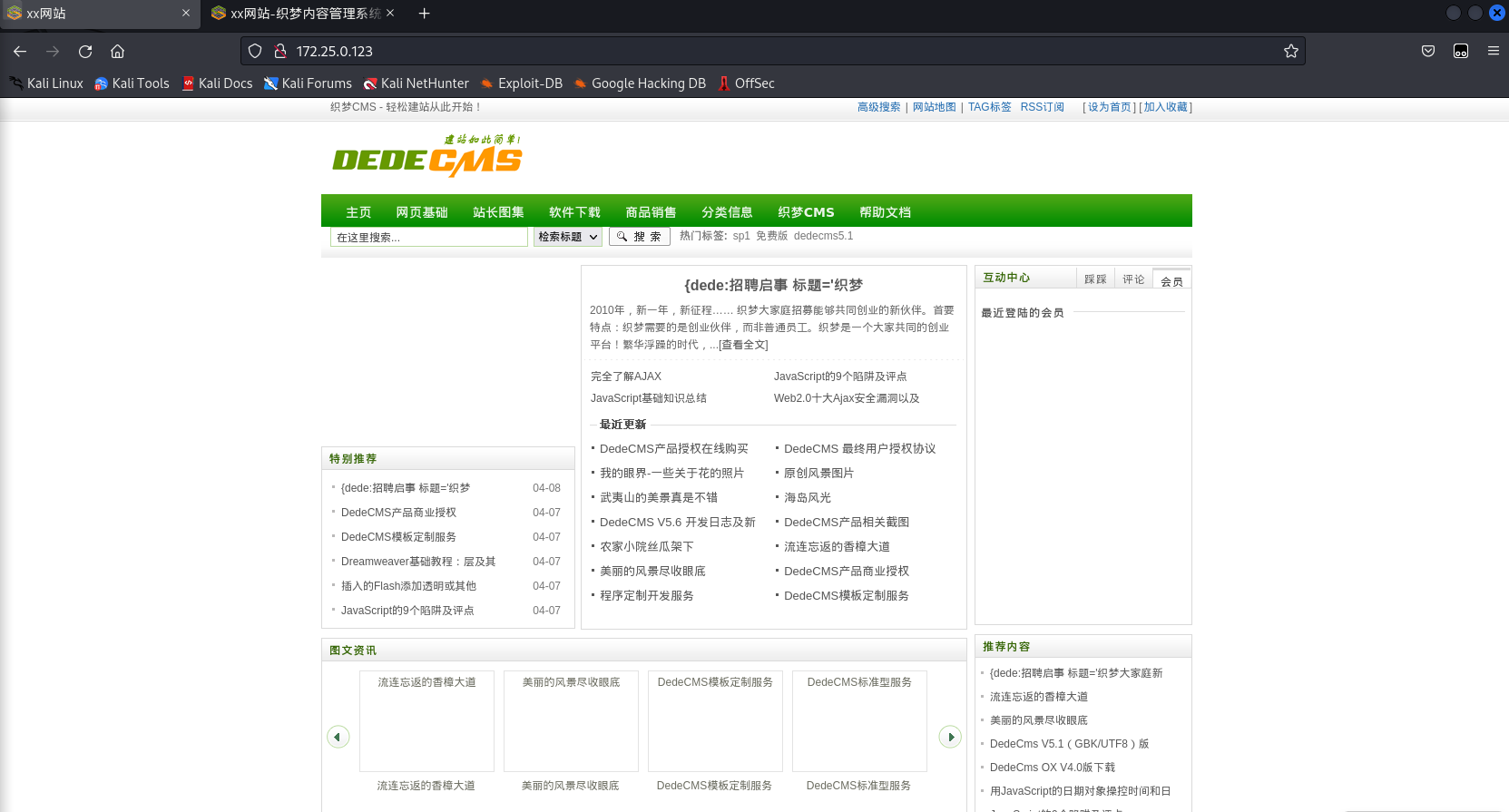The width and height of the screenshot is (1509, 812).
Task: Open Dreamweaver基础教程 in 特别推荐
Action: pyautogui.click(x=418, y=562)
